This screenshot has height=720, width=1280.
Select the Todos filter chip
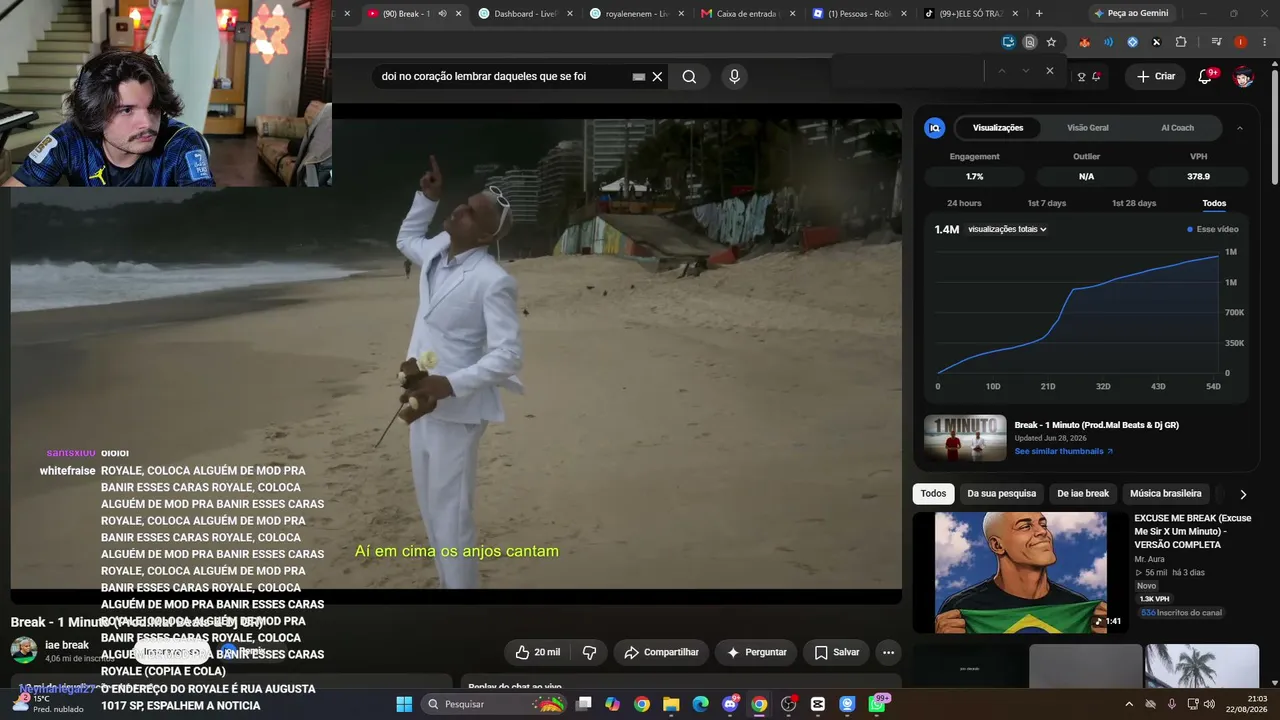(x=933, y=494)
